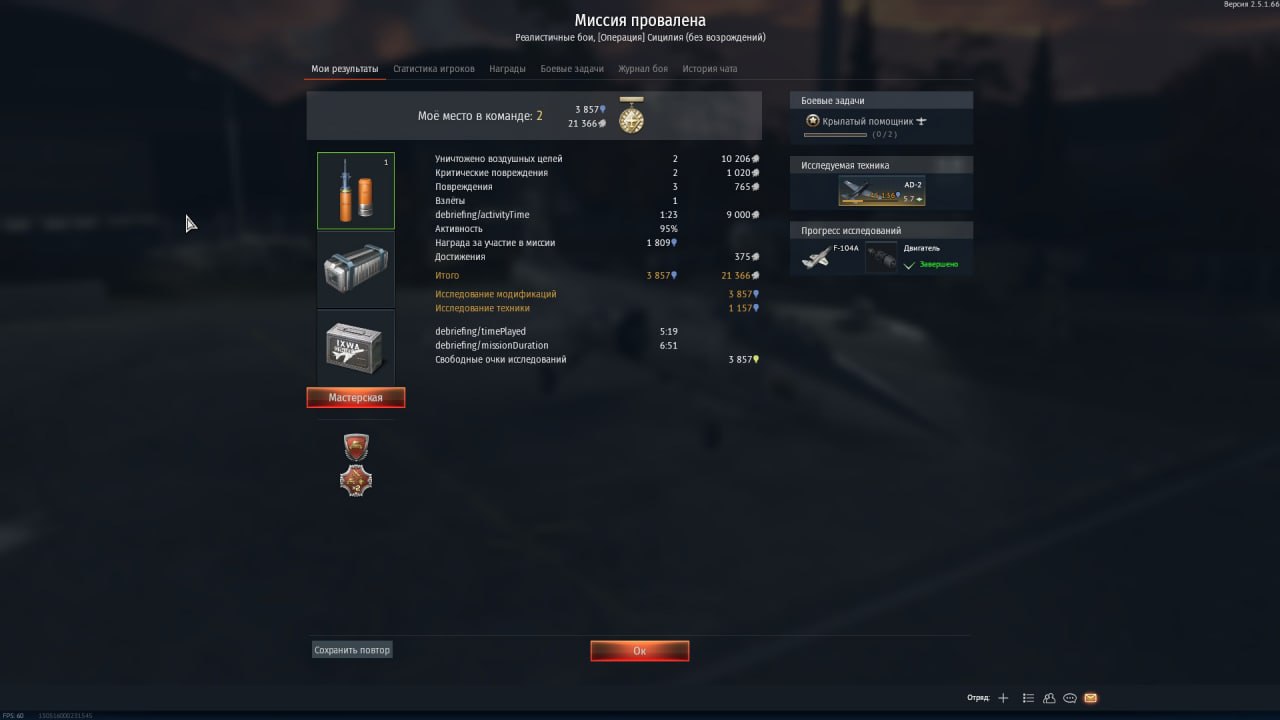Click the orange cross achievement badge
The width and height of the screenshot is (1280, 720).
click(356, 481)
